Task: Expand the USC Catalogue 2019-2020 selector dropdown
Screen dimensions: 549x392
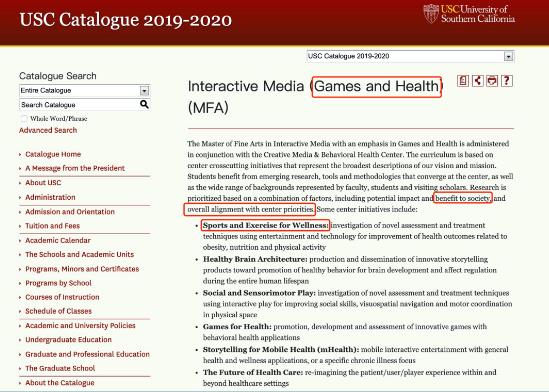Action: point(410,56)
